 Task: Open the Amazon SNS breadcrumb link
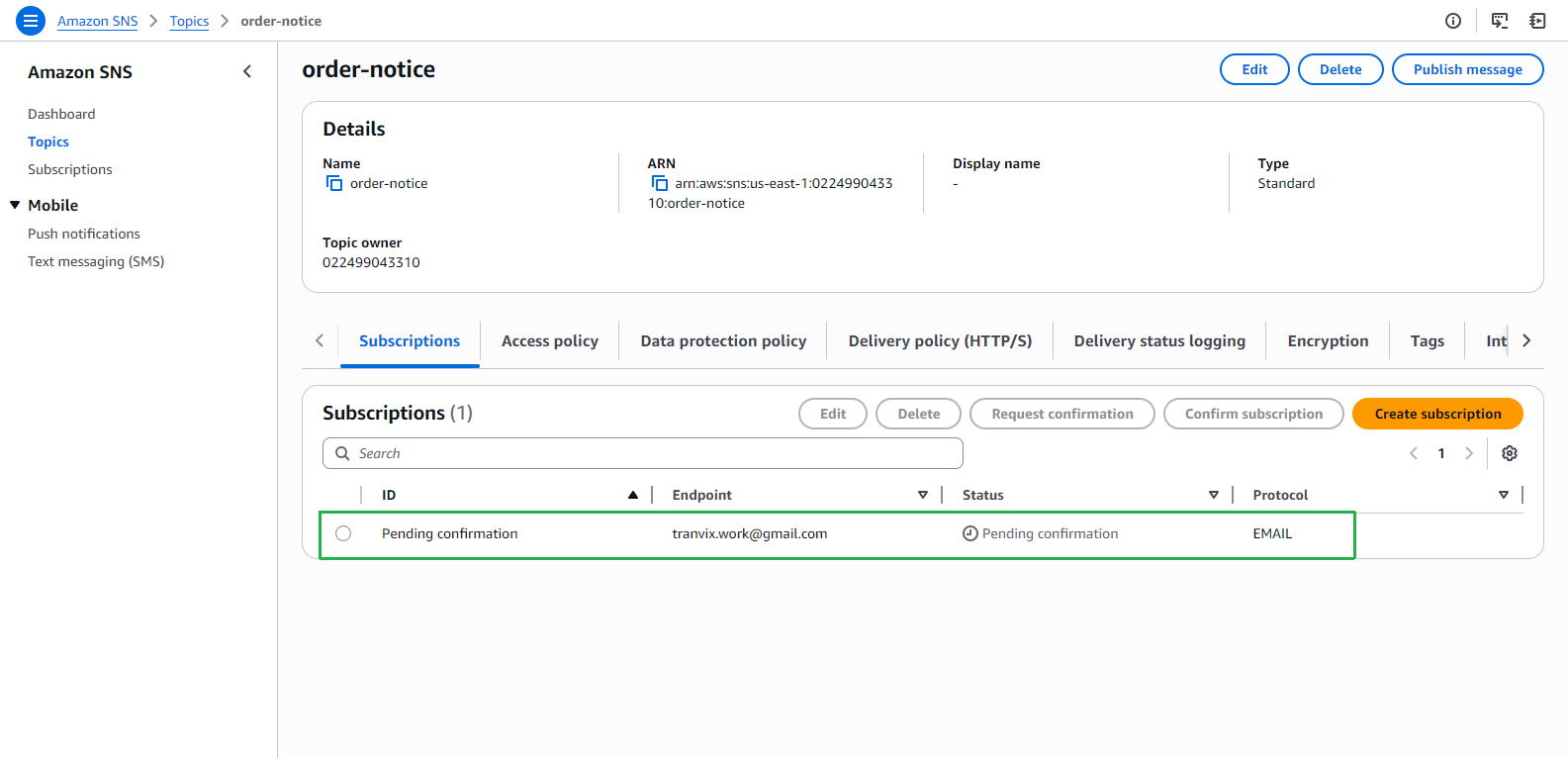click(x=98, y=21)
